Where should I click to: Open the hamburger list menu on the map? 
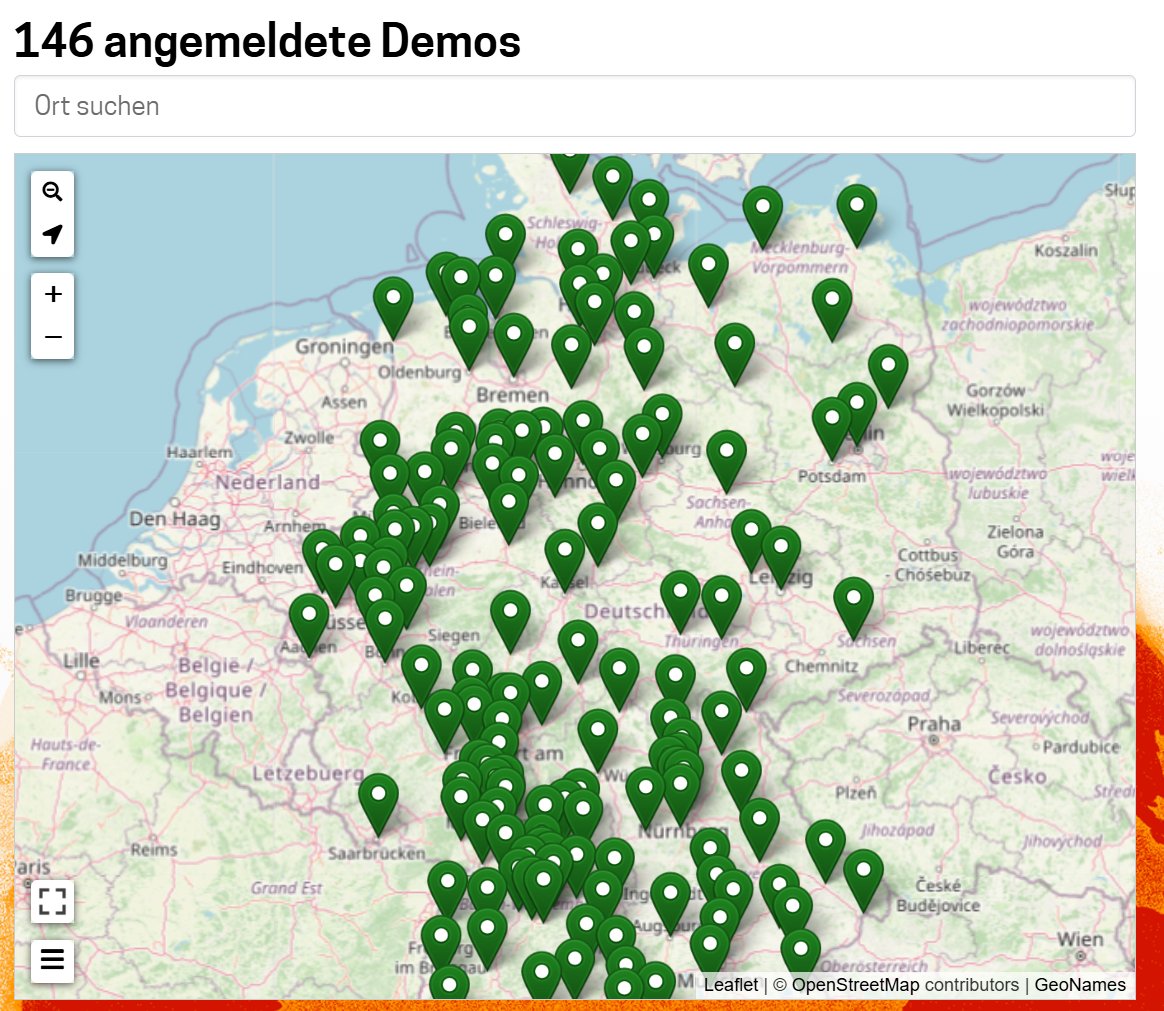click(52, 960)
